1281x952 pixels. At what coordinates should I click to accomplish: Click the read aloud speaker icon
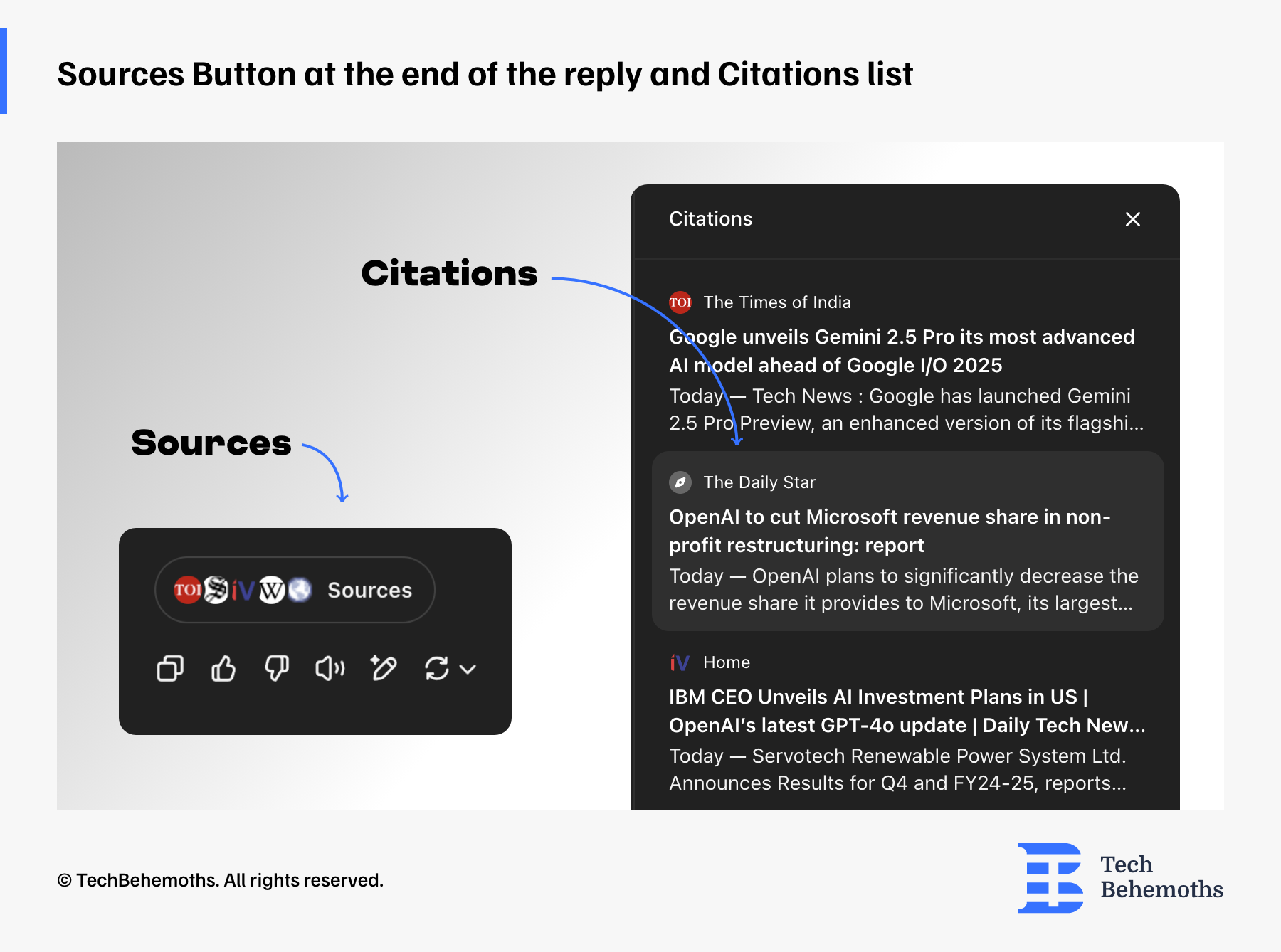[330, 668]
